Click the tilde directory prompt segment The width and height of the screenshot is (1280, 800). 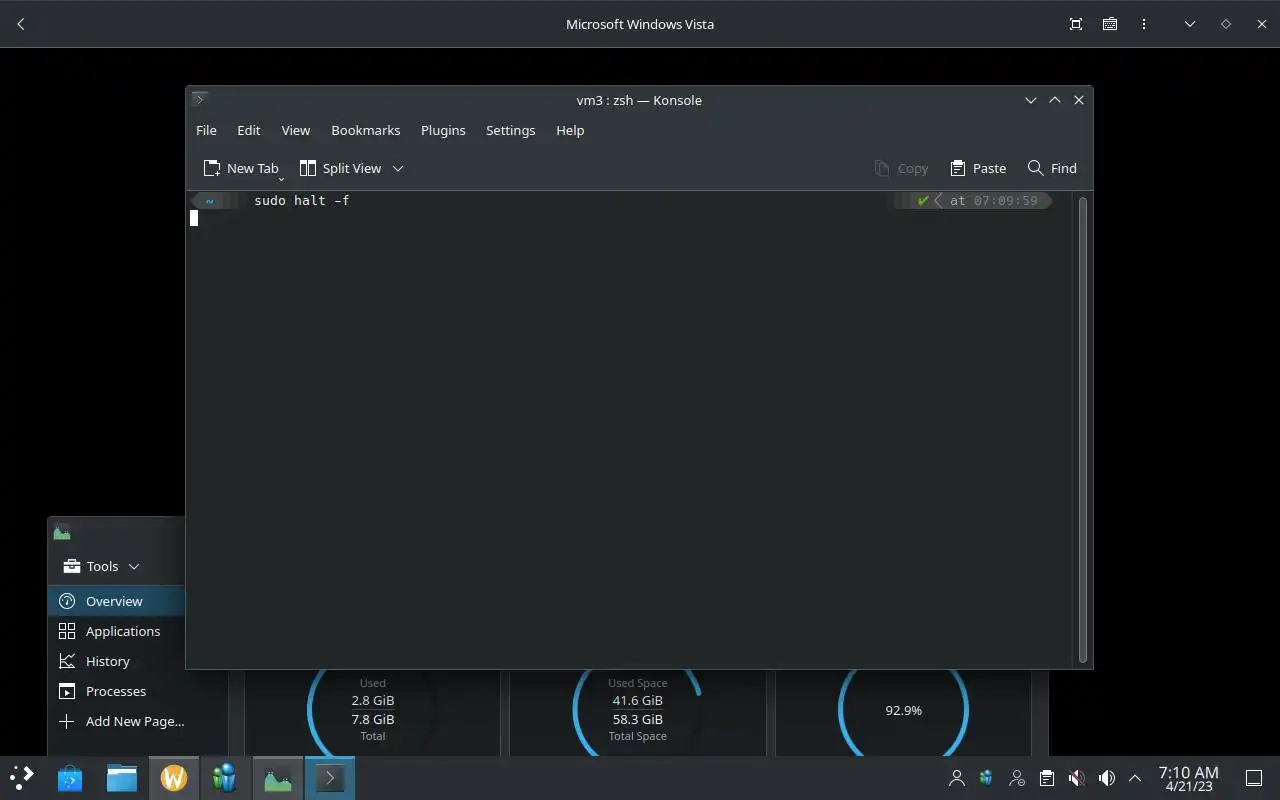(x=209, y=200)
